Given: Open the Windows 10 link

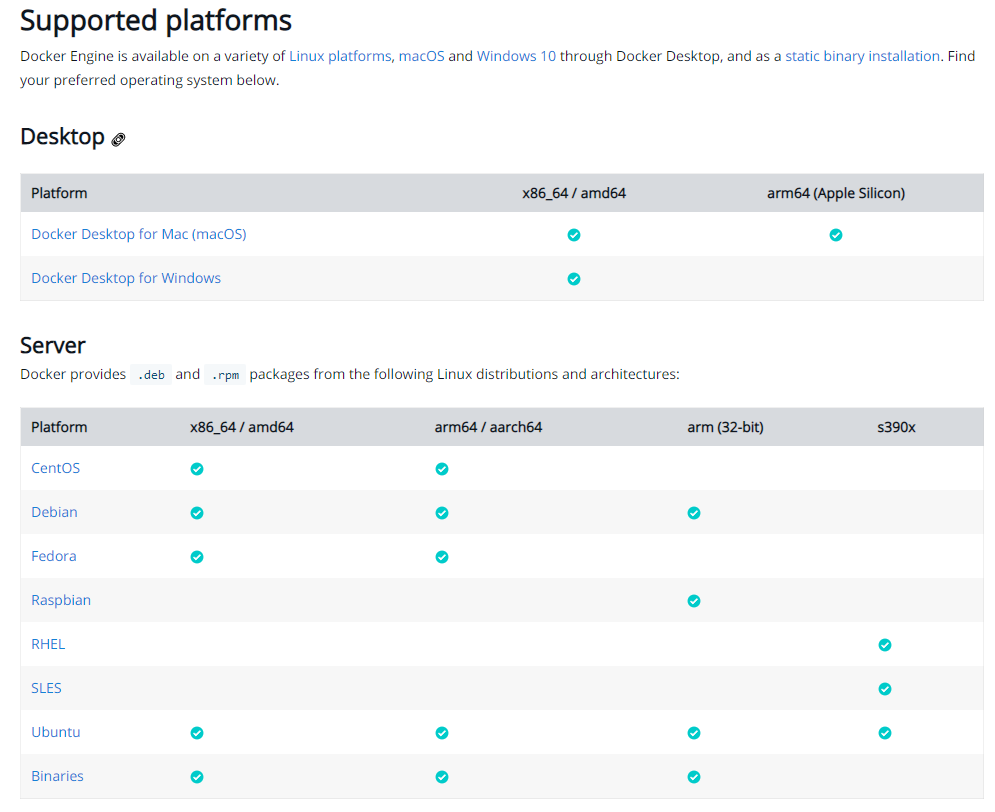Looking at the screenshot, I should click(x=516, y=56).
